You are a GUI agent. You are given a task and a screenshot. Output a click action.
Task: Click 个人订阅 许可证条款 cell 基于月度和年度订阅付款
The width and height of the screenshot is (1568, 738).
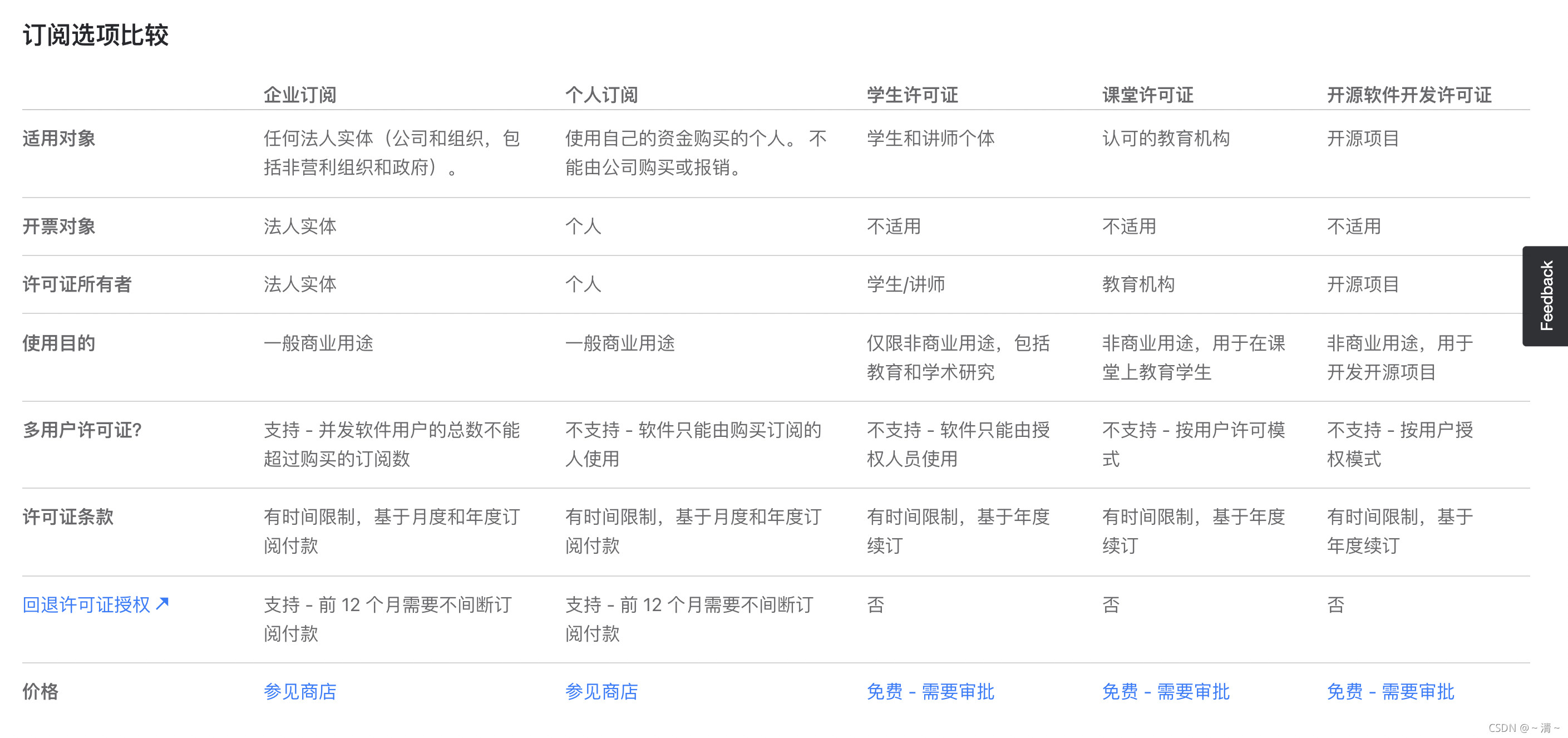tap(693, 531)
